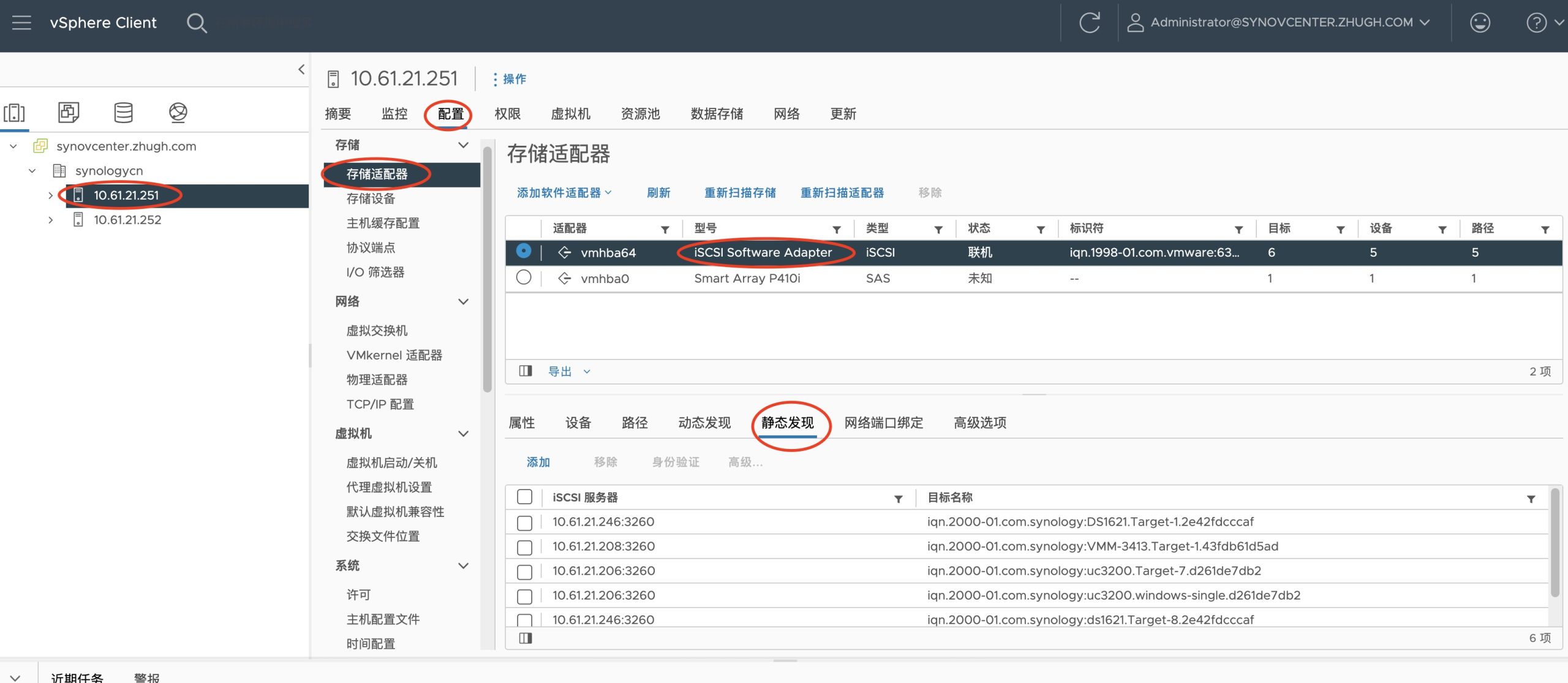Refresh via the top bar reload icon

point(1089,23)
